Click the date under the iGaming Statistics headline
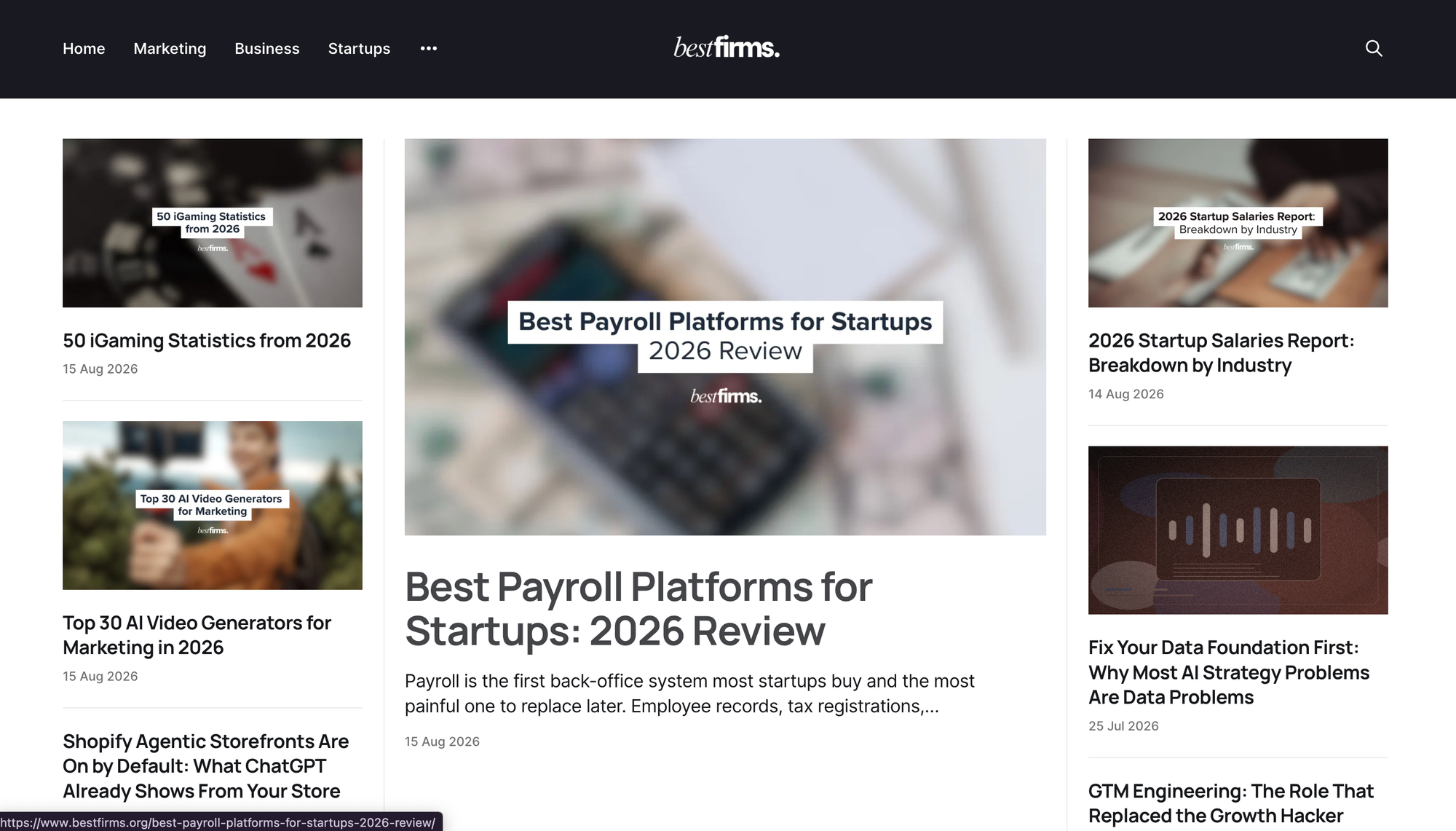Viewport: 1456px width, 831px height. [x=100, y=369]
